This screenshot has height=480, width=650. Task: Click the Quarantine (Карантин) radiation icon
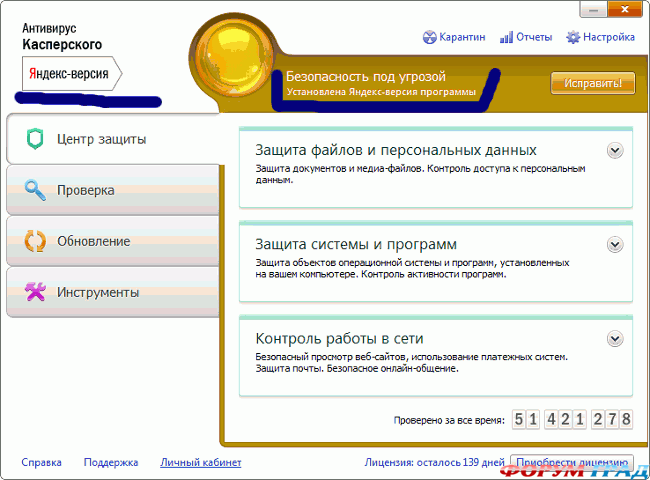click(429, 37)
